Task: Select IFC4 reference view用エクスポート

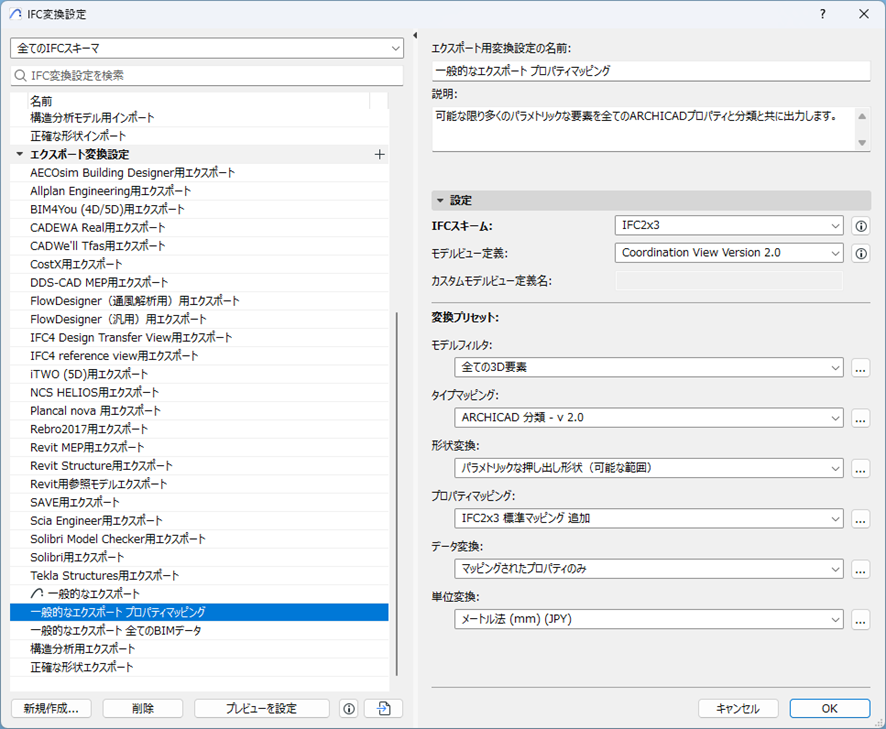Action: (199, 356)
